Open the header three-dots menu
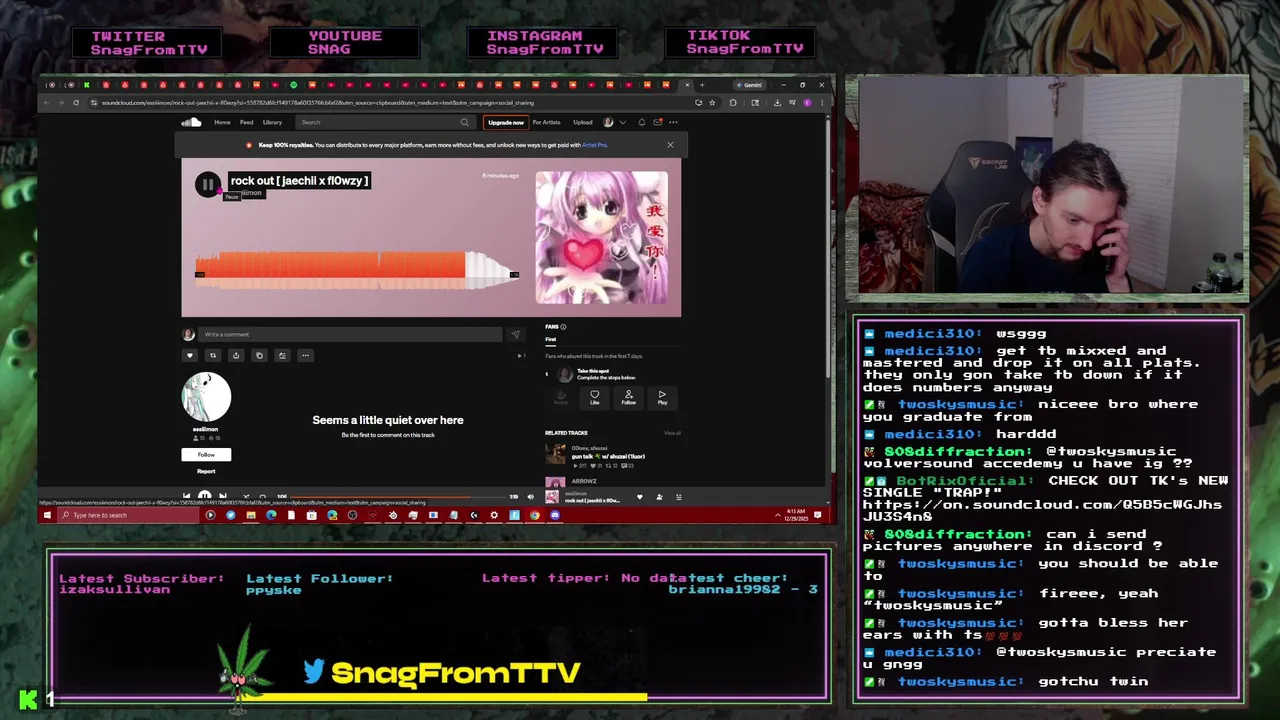This screenshot has height=720, width=1280. coord(673,122)
